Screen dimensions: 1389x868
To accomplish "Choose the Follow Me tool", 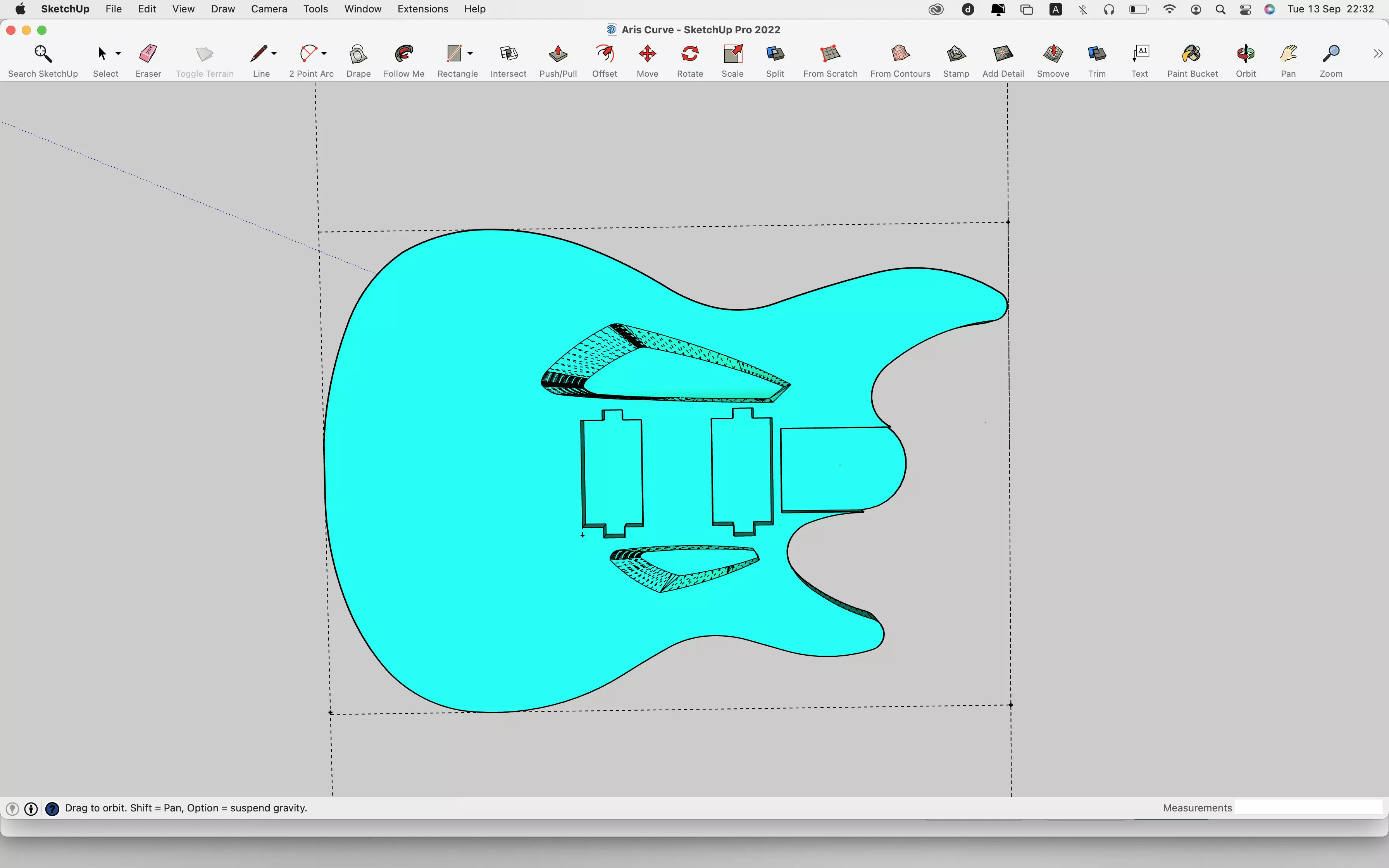I will [x=403, y=55].
